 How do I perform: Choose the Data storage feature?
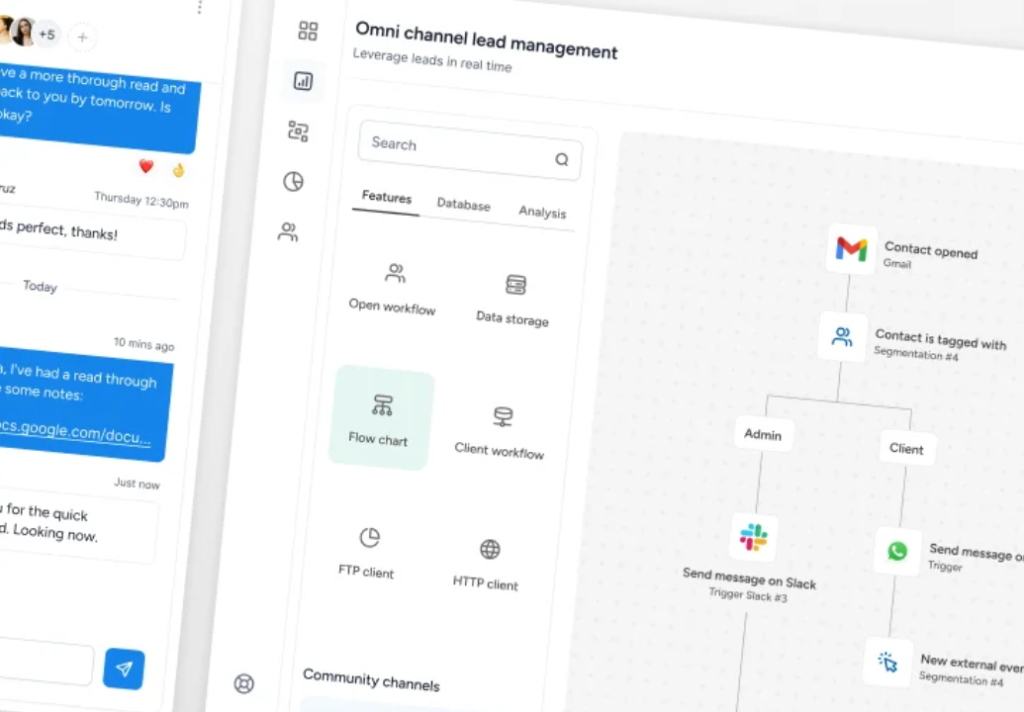click(513, 300)
